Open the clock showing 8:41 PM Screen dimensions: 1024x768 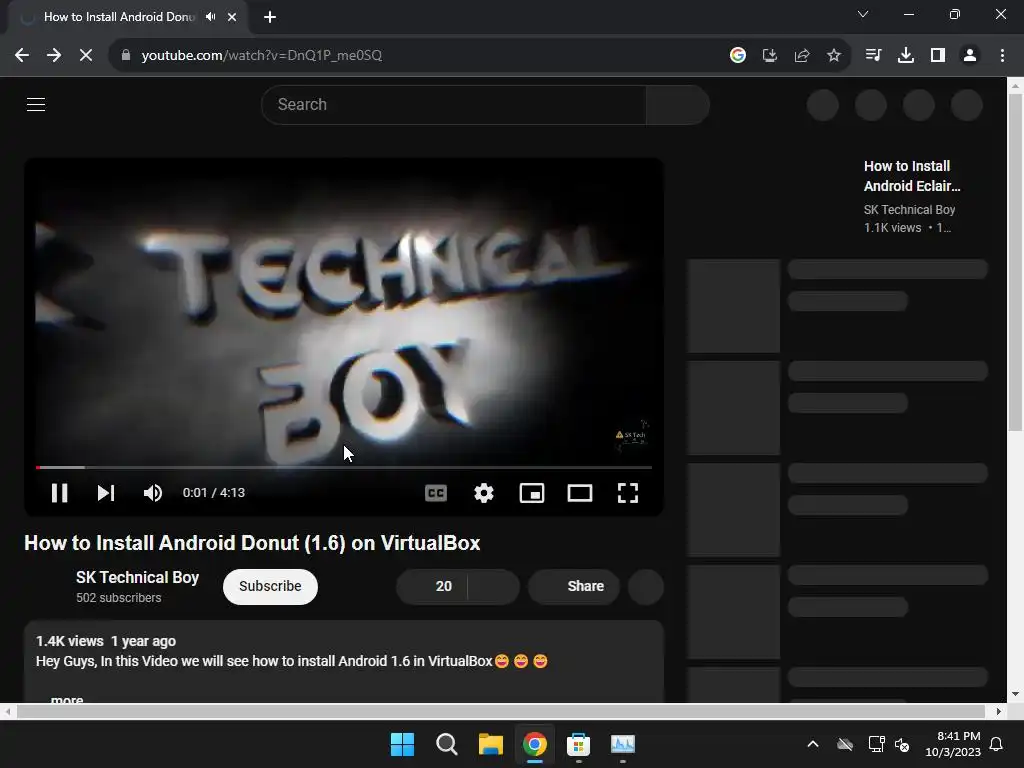tap(953, 744)
